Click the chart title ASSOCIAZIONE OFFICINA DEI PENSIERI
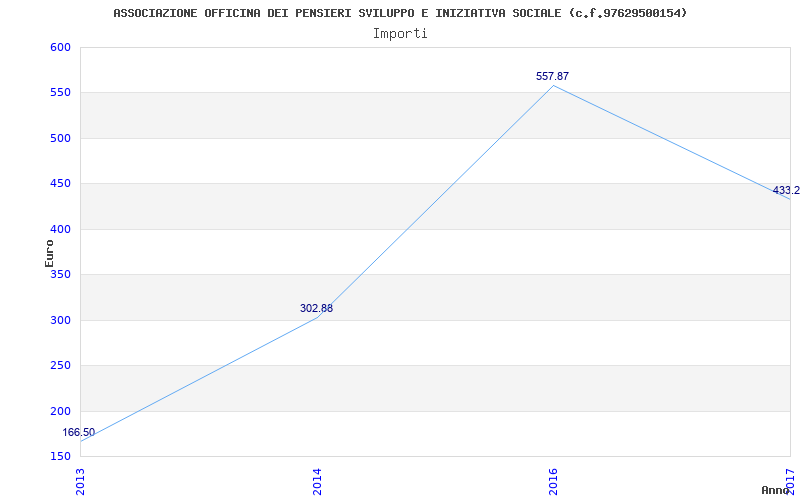 pyautogui.click(x=400, y=13)
